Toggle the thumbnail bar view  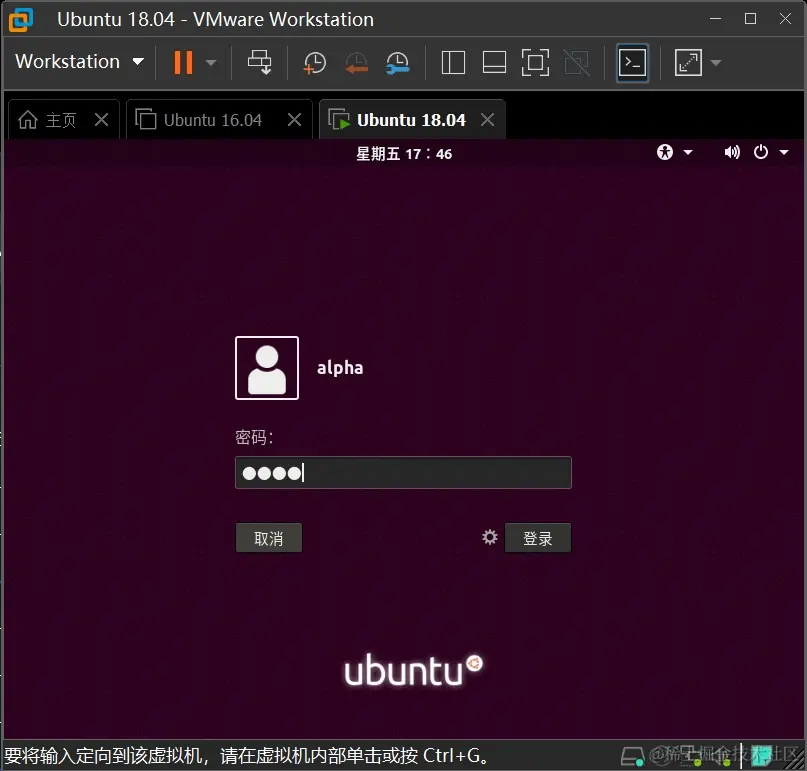494,63
